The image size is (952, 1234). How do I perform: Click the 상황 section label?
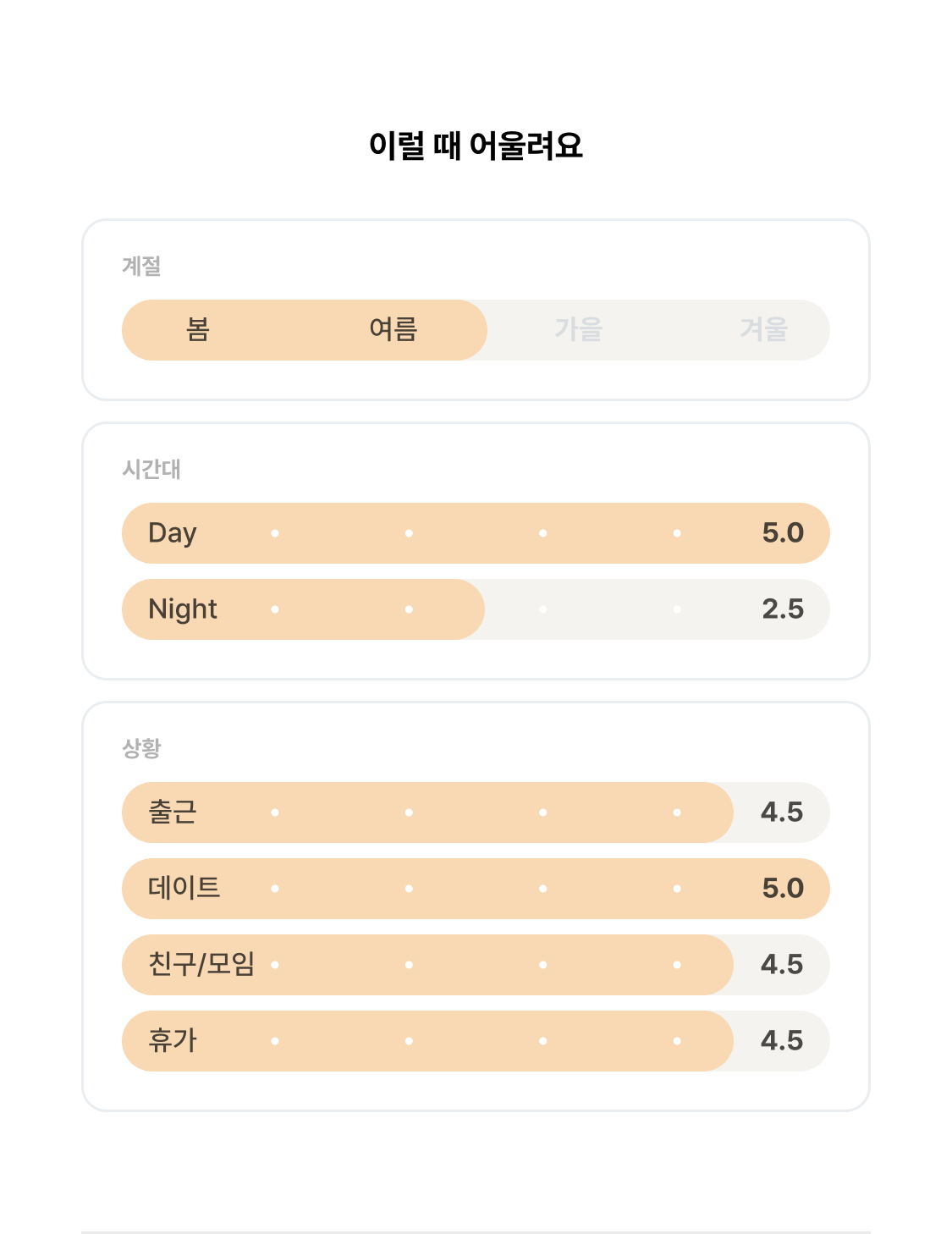pyautogui.click(x=141, y=749)
